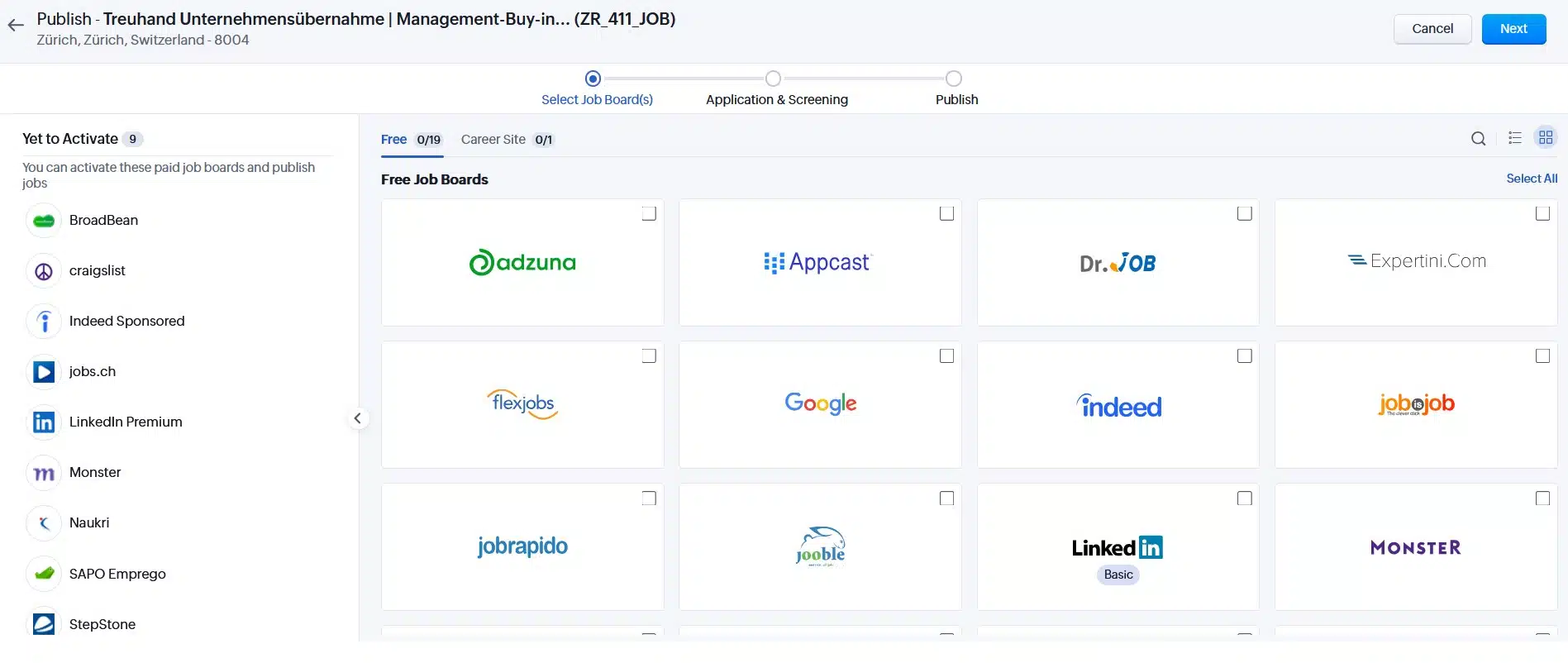Click the Cancel button
This screenshot has width=1568, height=663.
coord(1432,29)
